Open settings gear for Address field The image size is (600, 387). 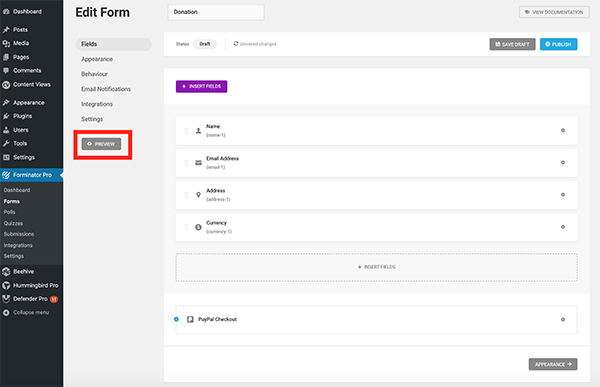coord(563,195)
